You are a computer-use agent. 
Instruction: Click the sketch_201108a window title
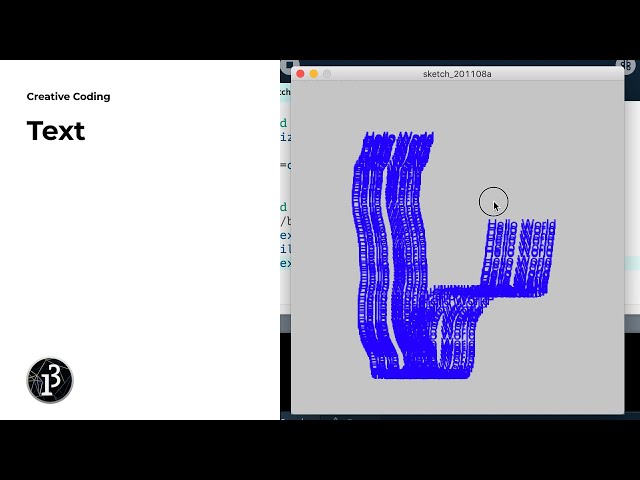457,74
